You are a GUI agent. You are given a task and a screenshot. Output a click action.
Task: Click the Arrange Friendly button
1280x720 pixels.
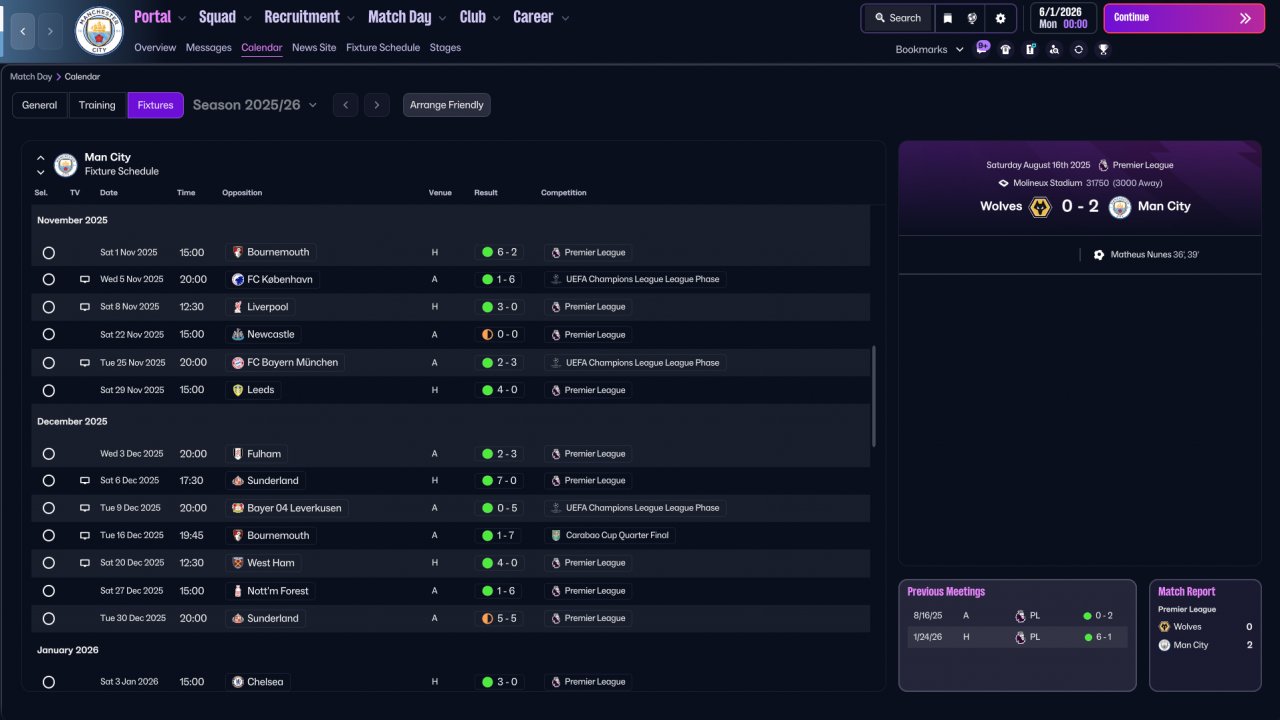coord(447,105)
